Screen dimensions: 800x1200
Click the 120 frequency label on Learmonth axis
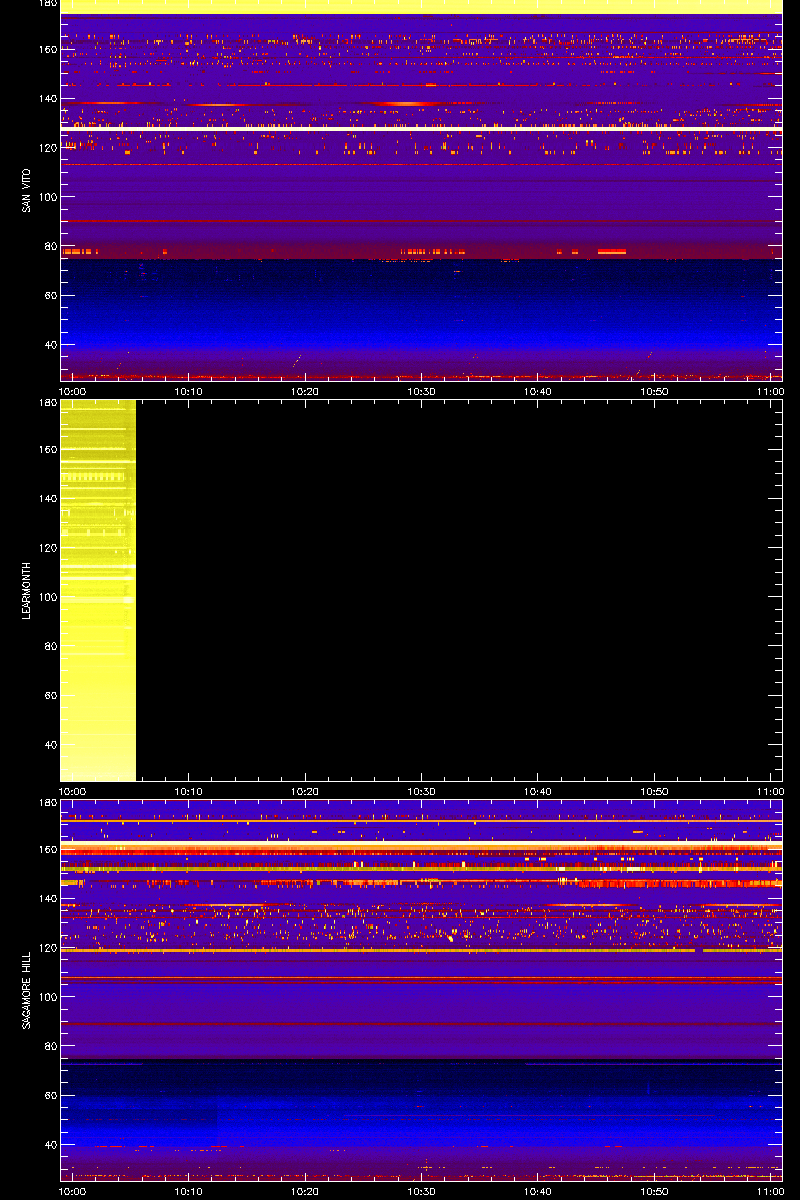tap(47, 547)
